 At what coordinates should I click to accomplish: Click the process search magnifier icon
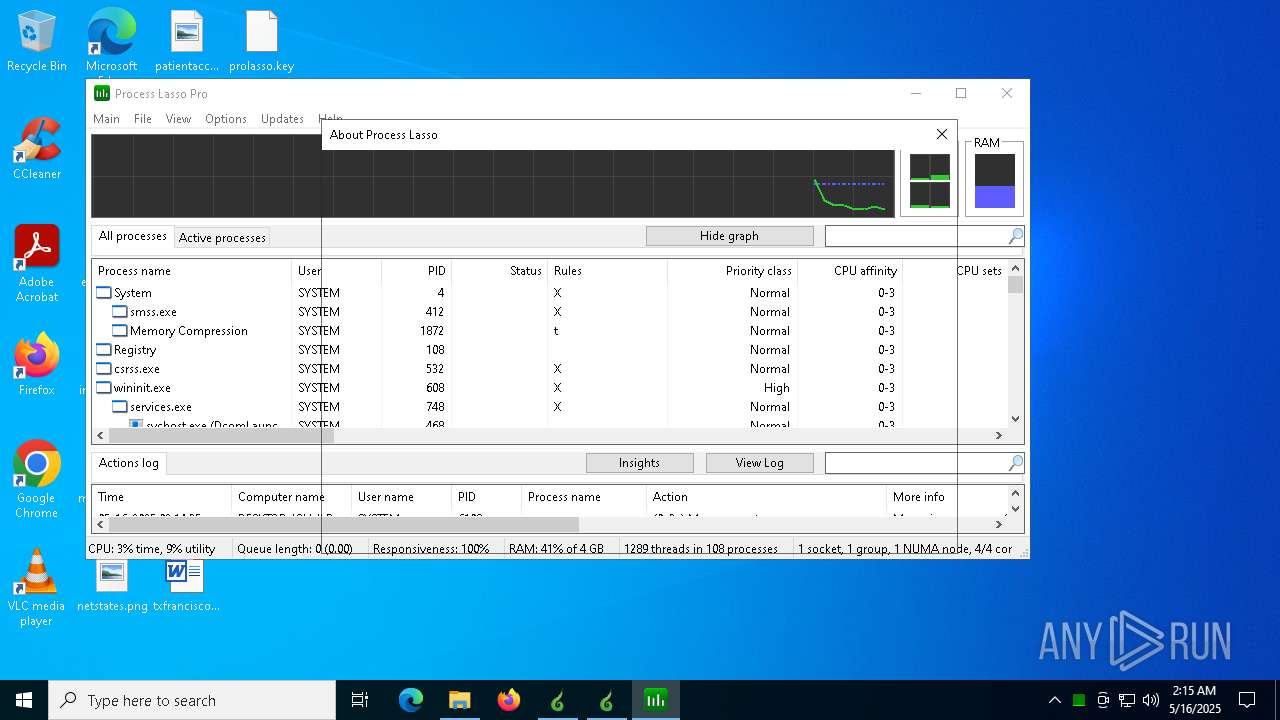pyautogui.click(x=1015, y=236)
